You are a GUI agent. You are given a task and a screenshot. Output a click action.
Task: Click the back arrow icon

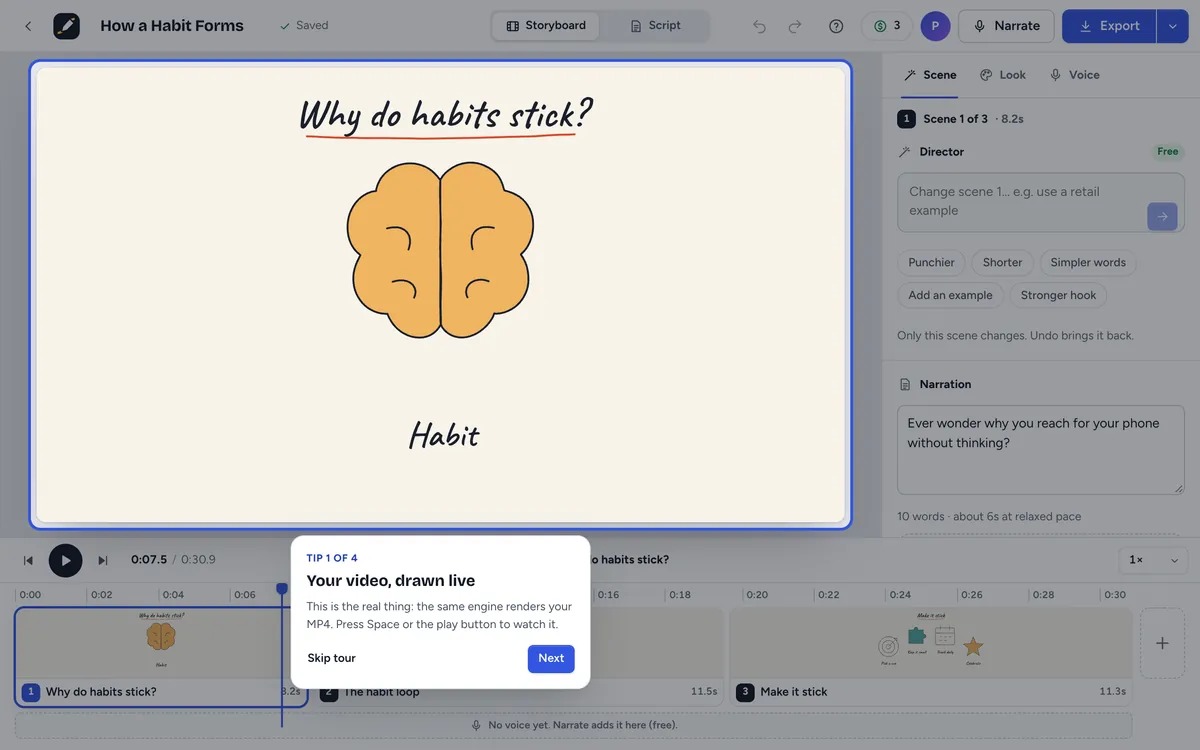click(28, 26)
